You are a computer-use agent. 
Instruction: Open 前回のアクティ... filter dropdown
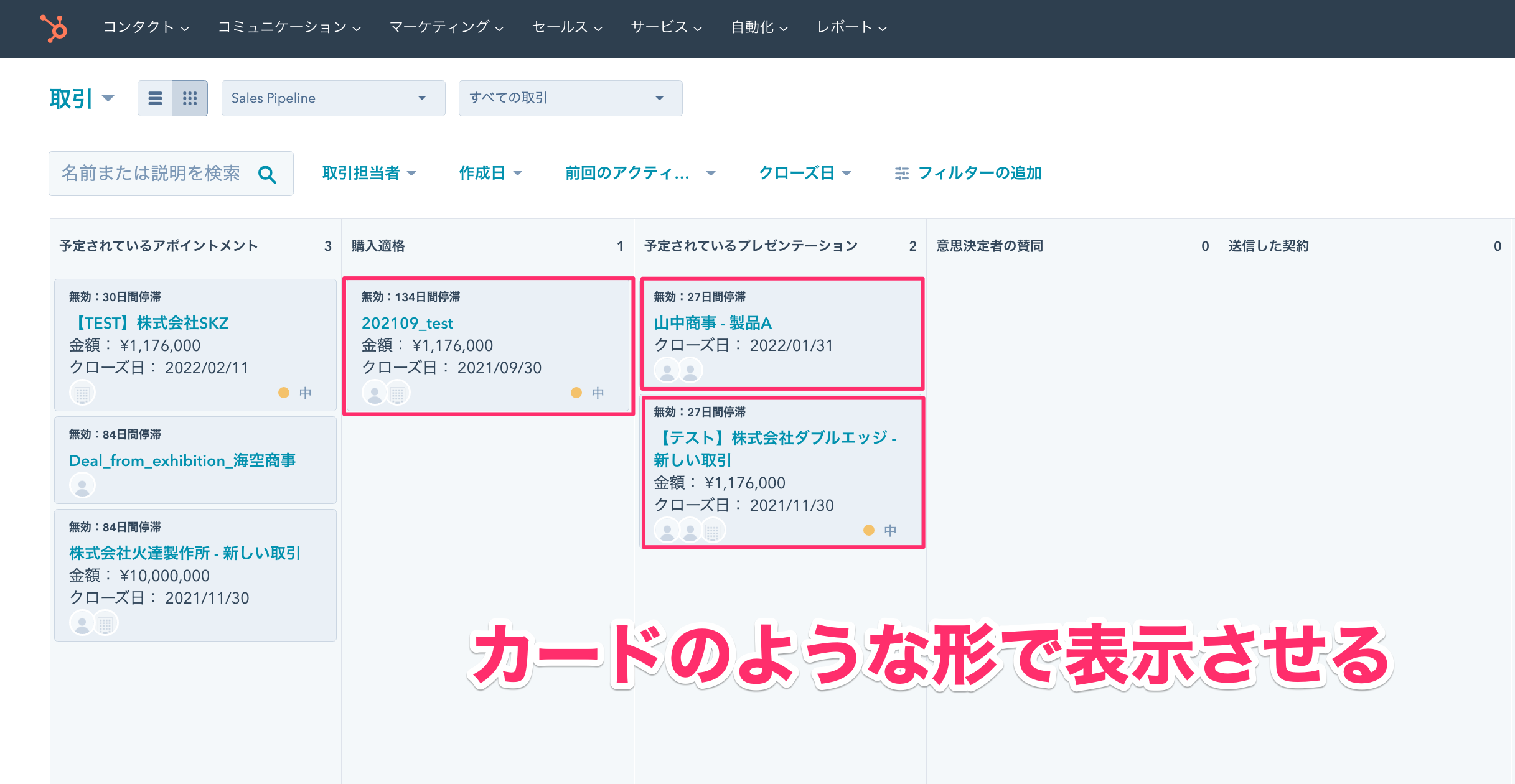point(640,173)
